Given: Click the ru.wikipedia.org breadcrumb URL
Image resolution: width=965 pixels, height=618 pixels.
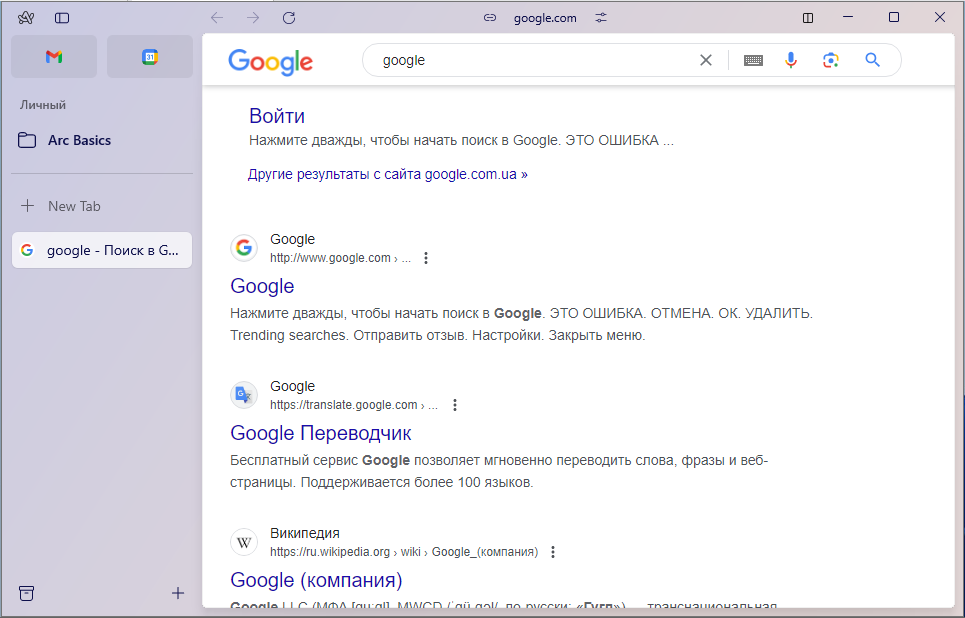Looking at the screenshot, I should (404, 552).
